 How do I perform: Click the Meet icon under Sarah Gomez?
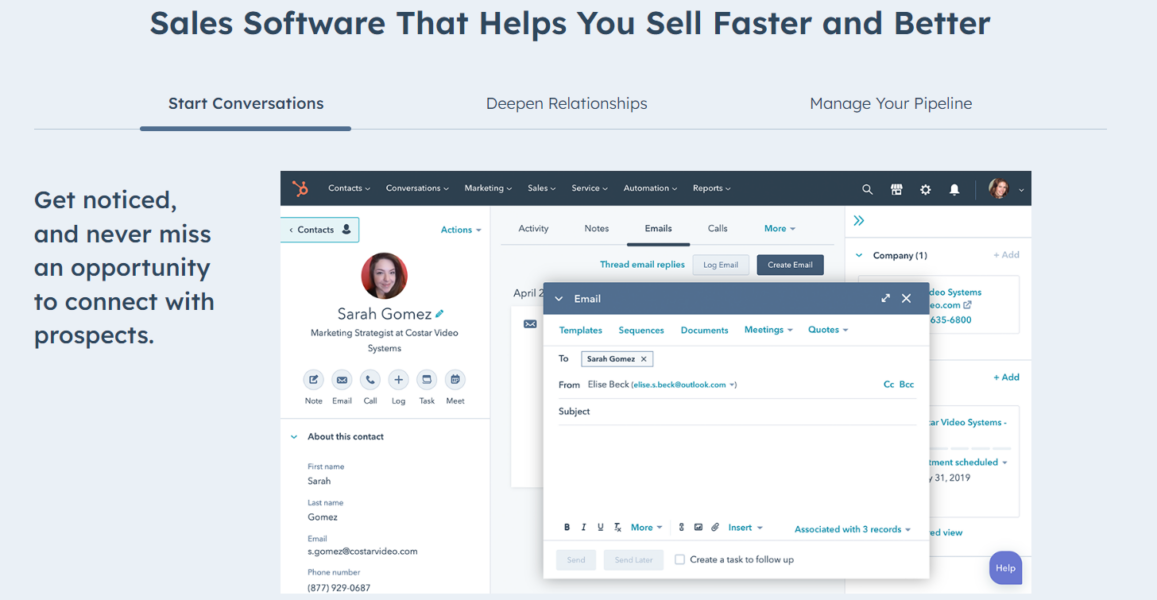point(455,380)
